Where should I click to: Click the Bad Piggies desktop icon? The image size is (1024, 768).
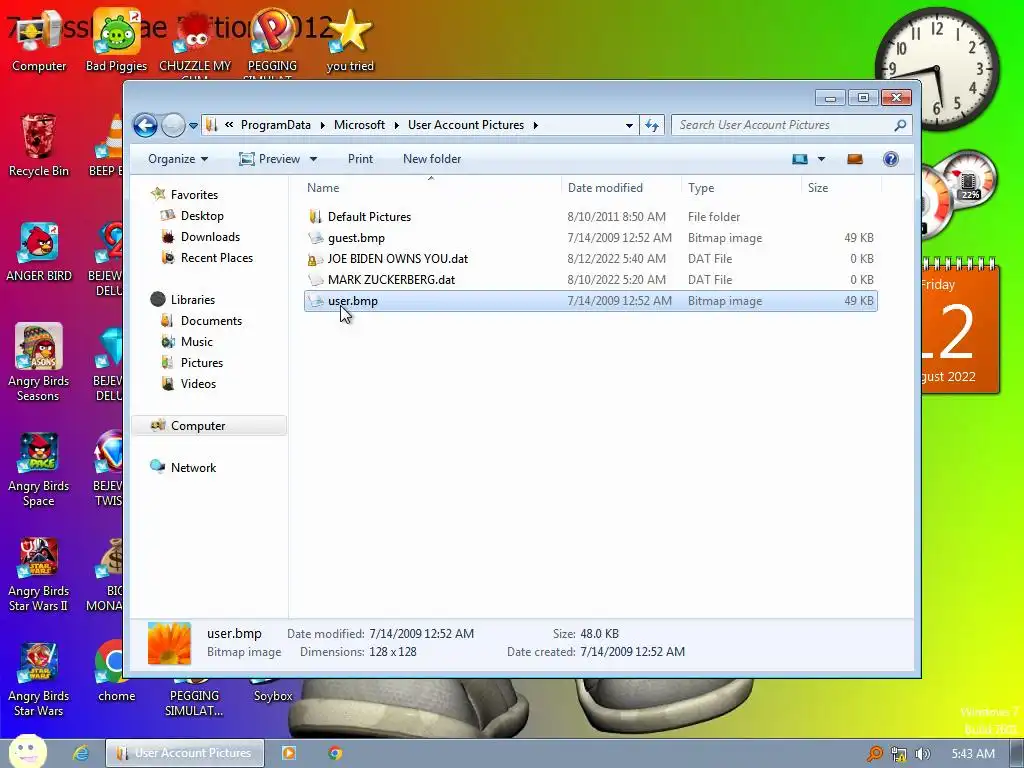tap(116, 42)
